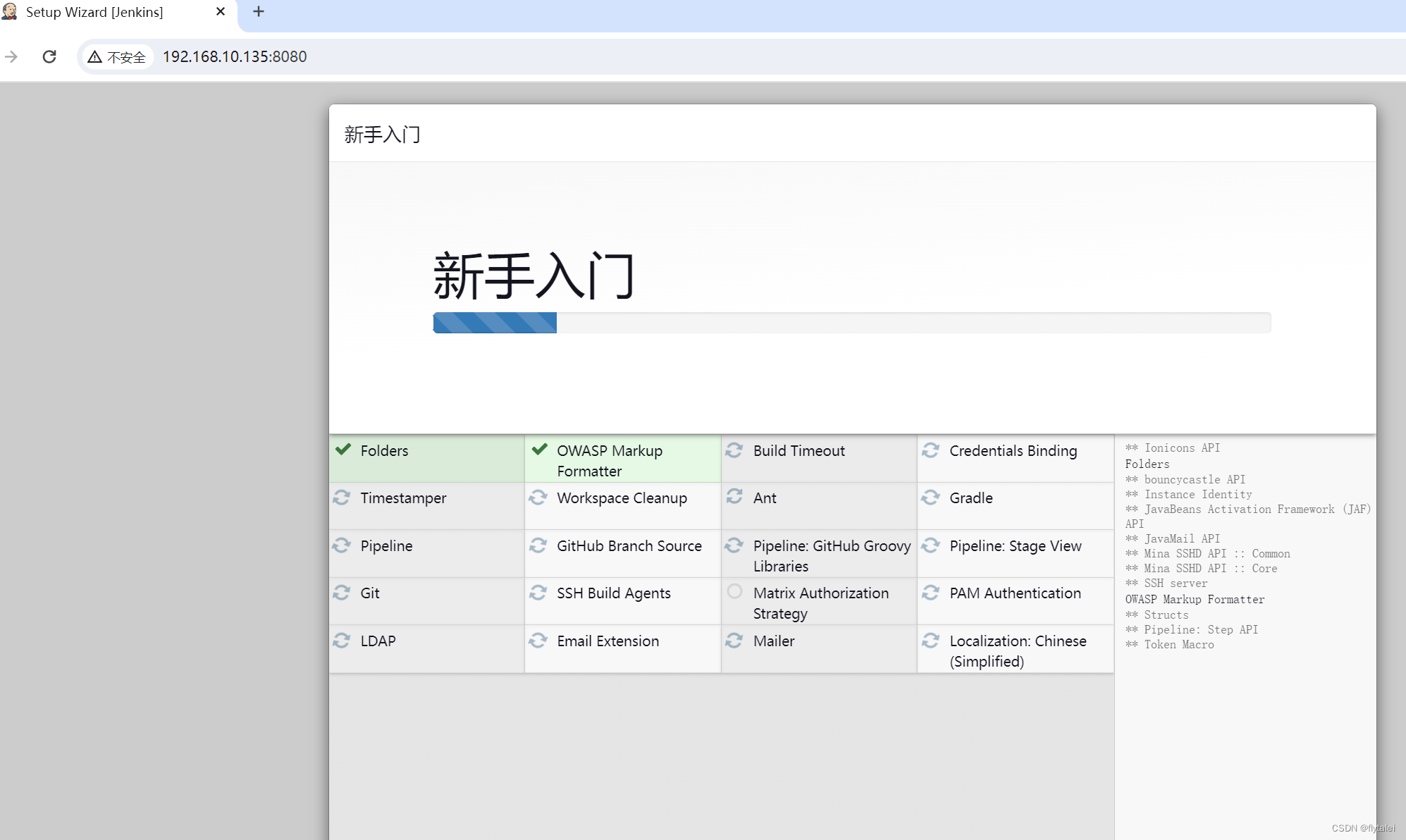This screenshot has width=1406, height=840.
Task: Click the sync icon beside Credentials Binding
Action: pos(930,450)
